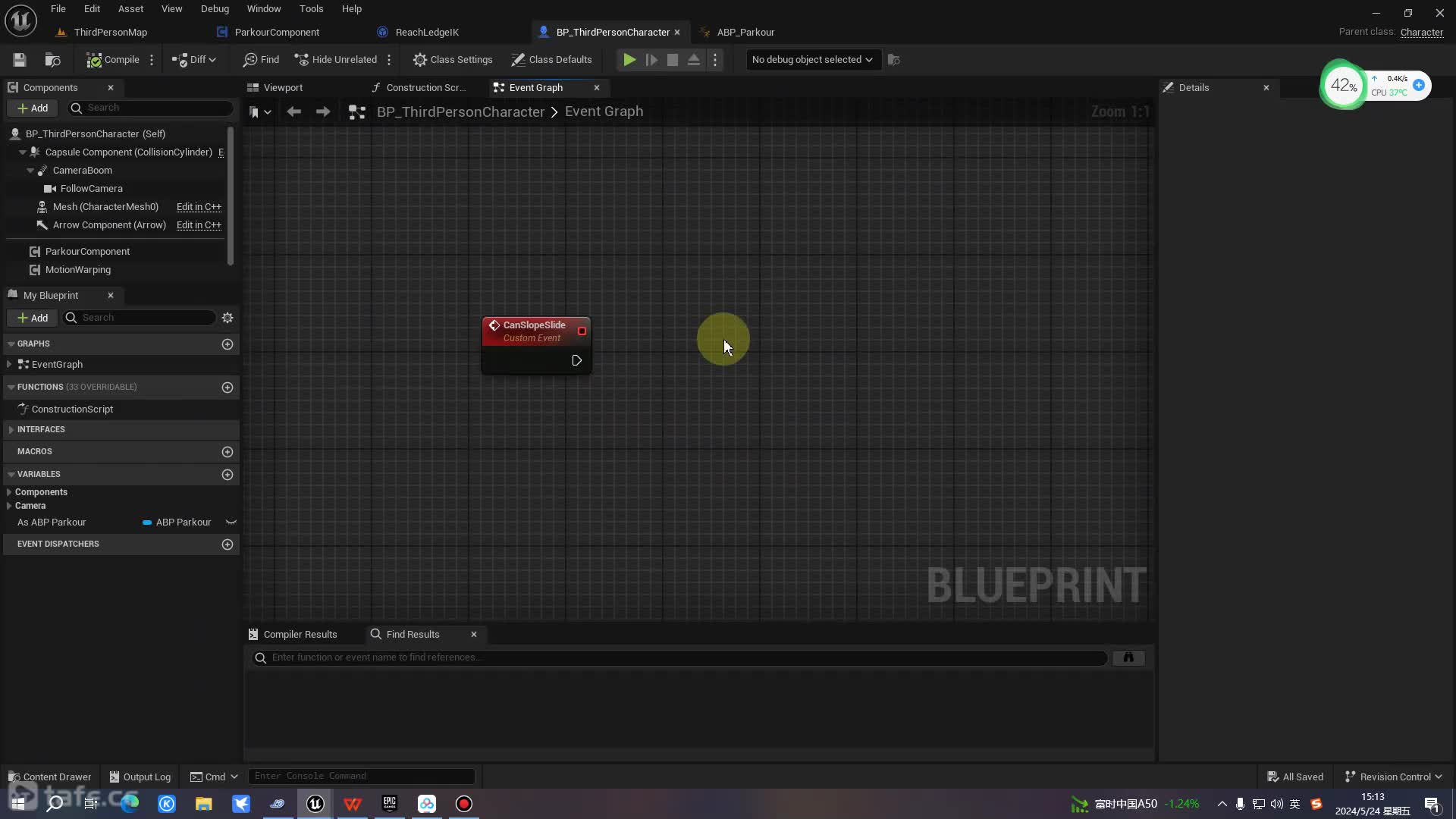Open the debug object selector
This screenshot has width=1456, height=819.
[x=812, y=60]
